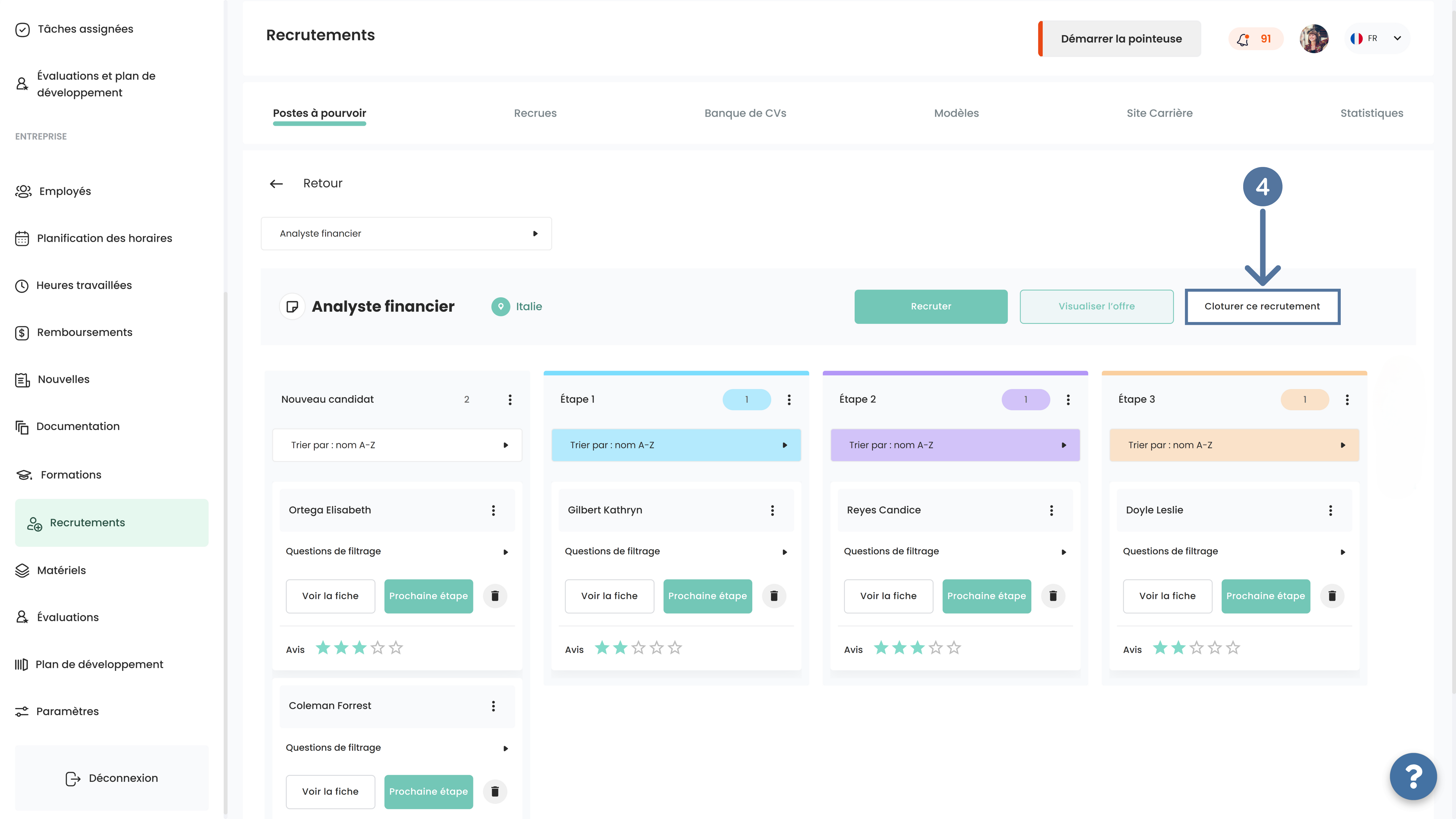Move Gilbert Kathryn to Prochaine étape
The image size is (1456, 819).
[708, 596]
